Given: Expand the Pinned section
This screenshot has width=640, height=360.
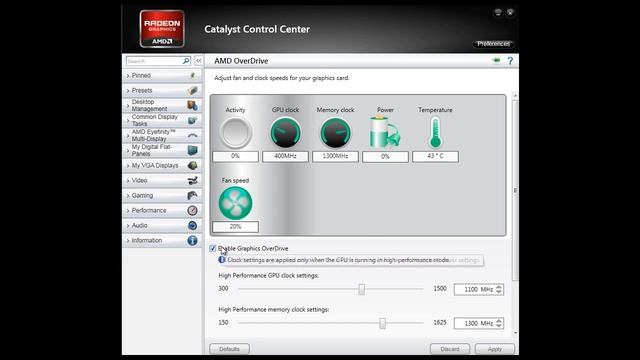Looking at the screenshot, I should 162,76.
